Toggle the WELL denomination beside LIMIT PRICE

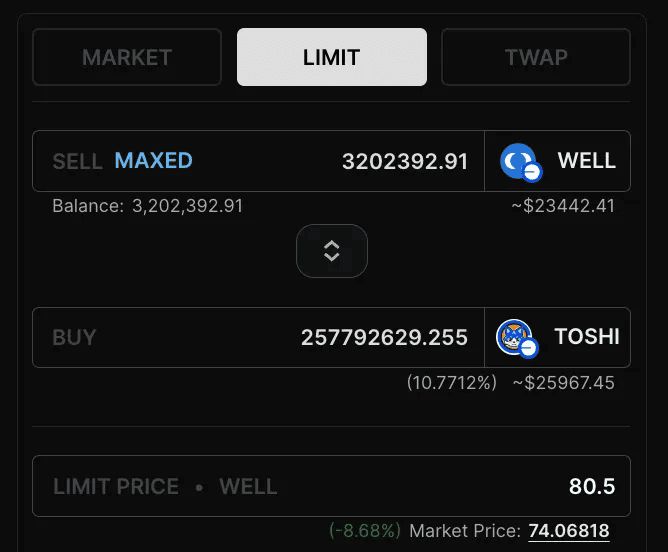click(248, 487)
